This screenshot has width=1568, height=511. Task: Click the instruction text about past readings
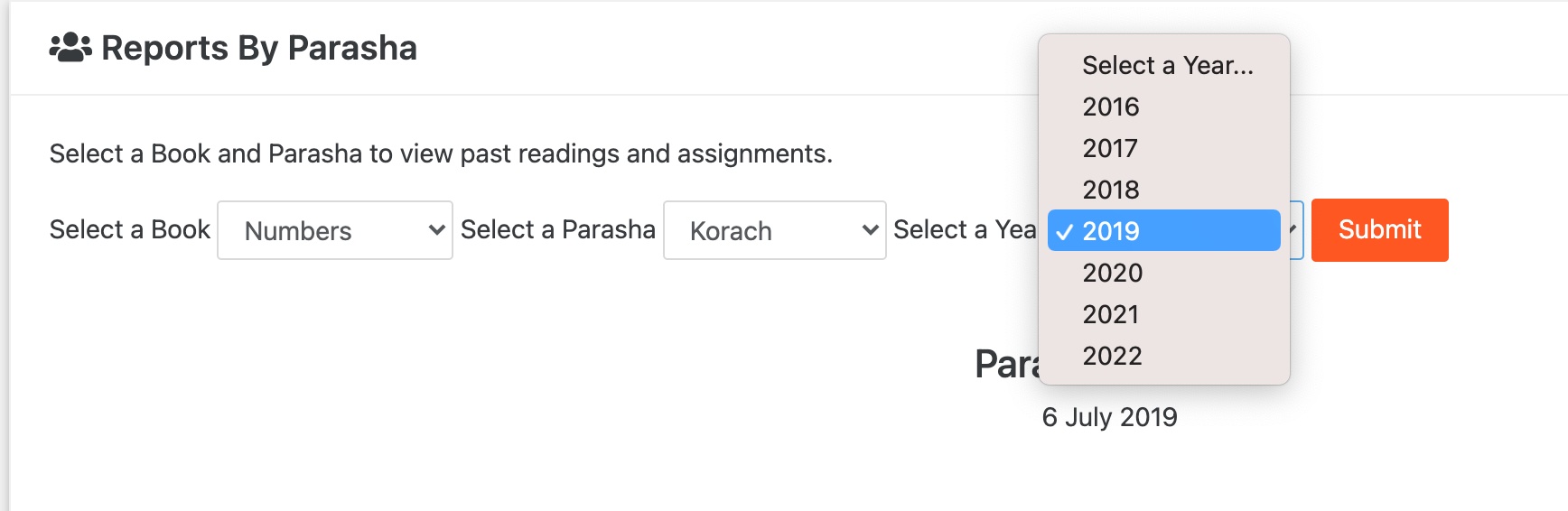(441, 153)
